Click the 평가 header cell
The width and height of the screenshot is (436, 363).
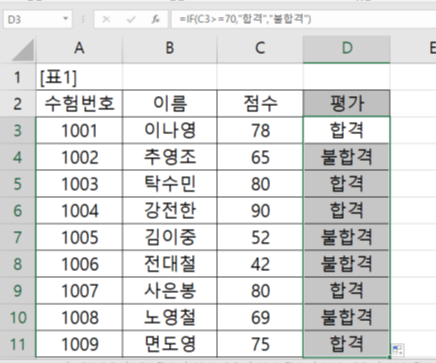[347, 103]
